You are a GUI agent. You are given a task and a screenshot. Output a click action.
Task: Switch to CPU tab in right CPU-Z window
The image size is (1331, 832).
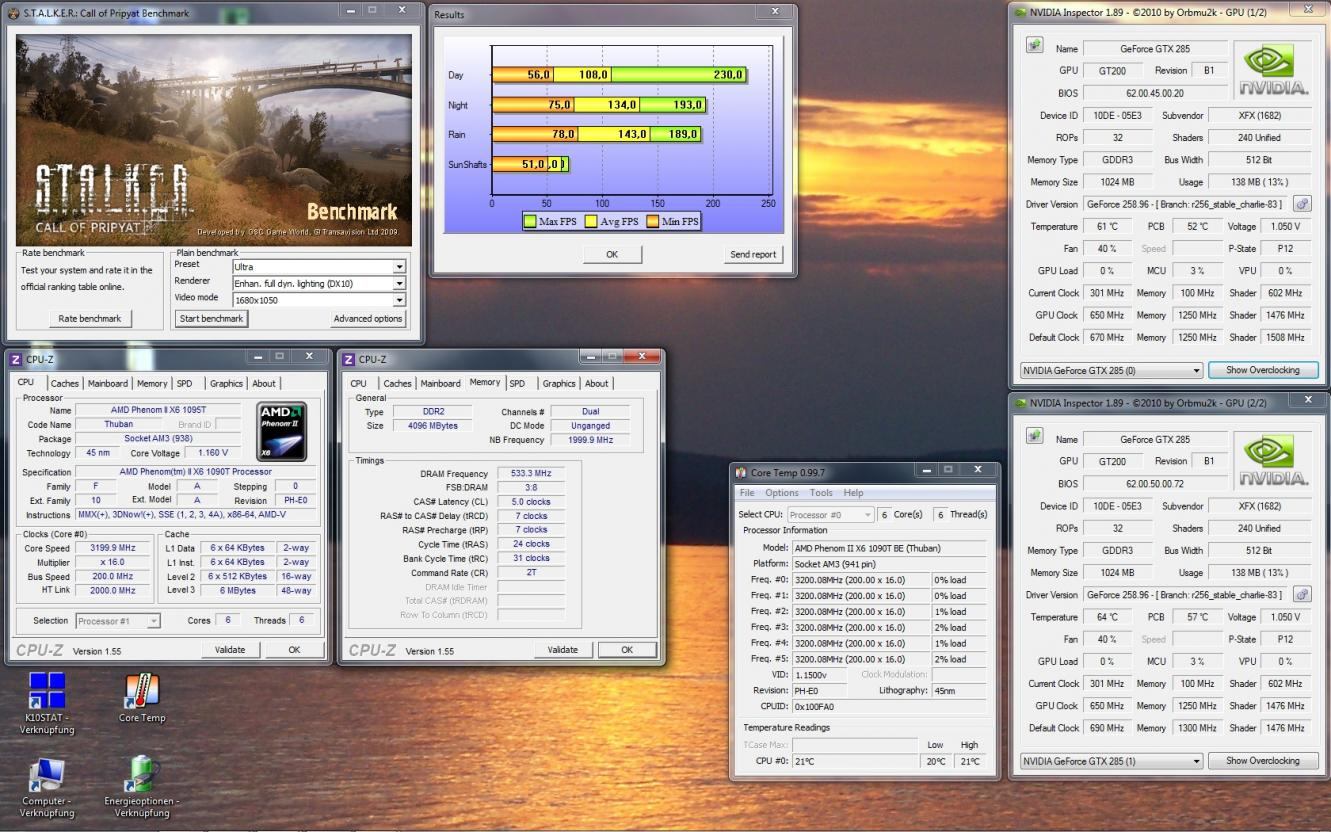[358, 383]
